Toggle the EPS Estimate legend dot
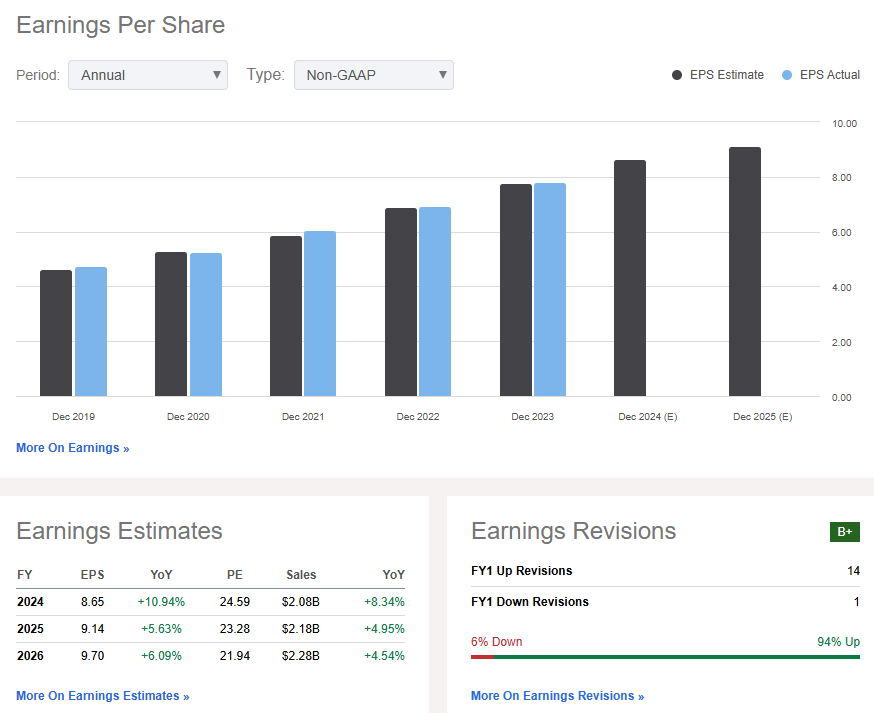This screenshot has height=713, width=874. tap(677, 74)
